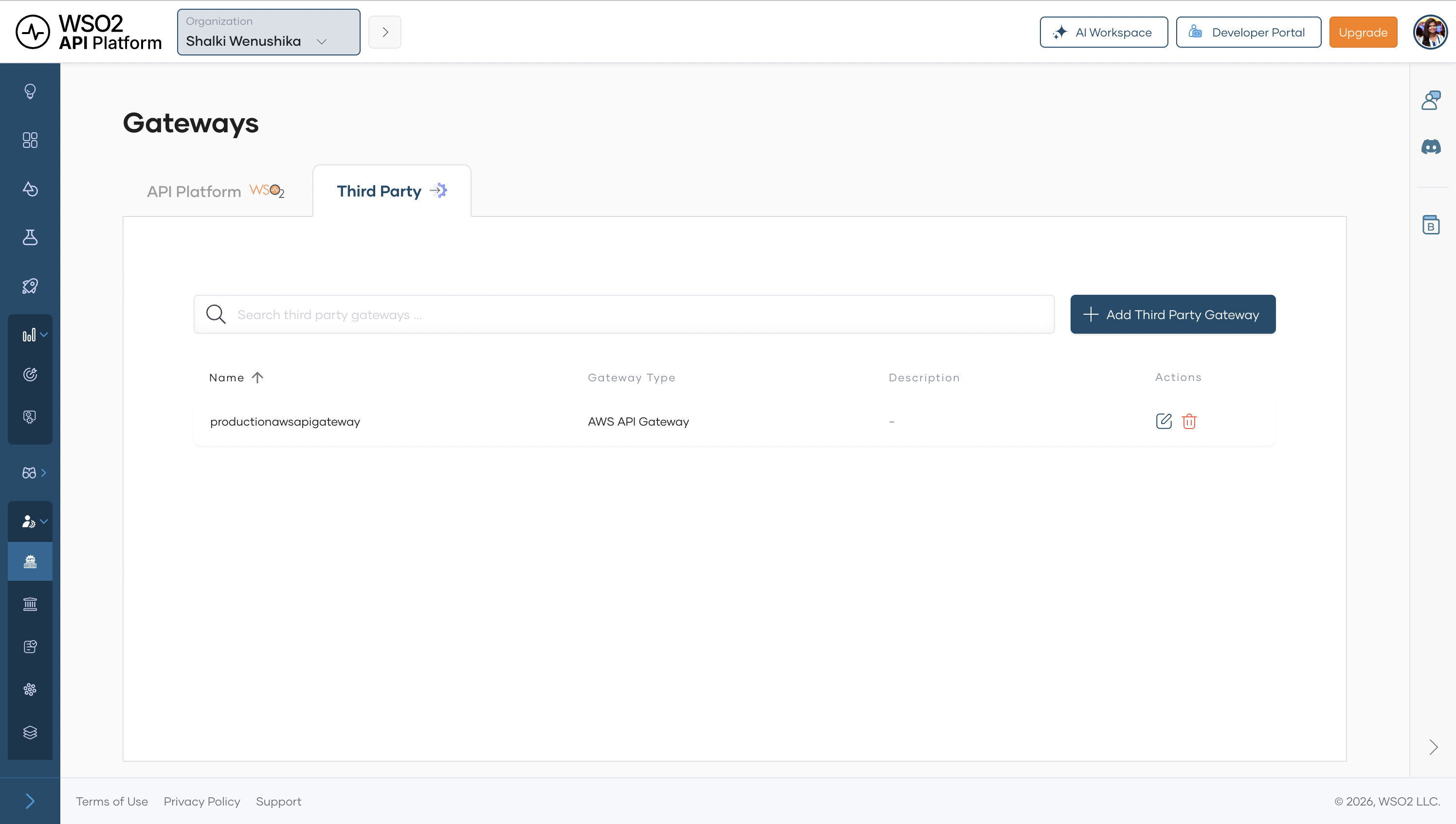
Task: Open the lightbulb icon in the sidebar
Action: coord(30,91)
